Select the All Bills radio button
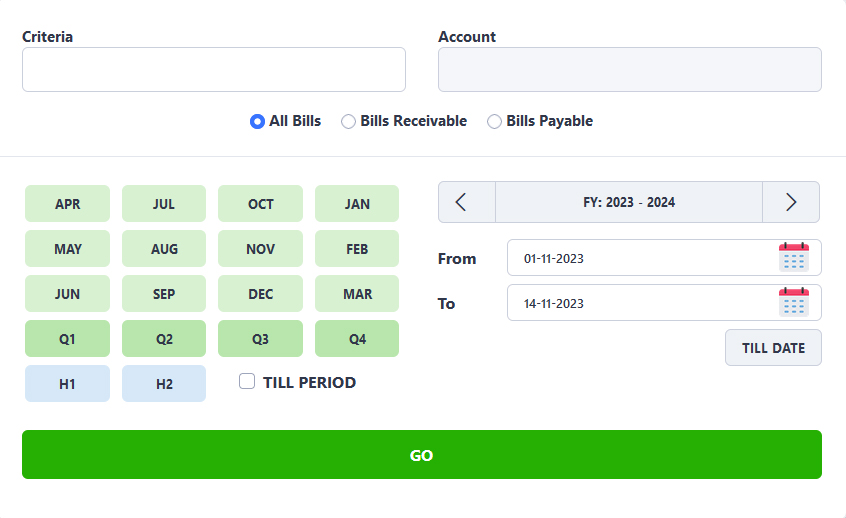The height and width of the screenshot is (518, 846). click(x=257, y=121)
